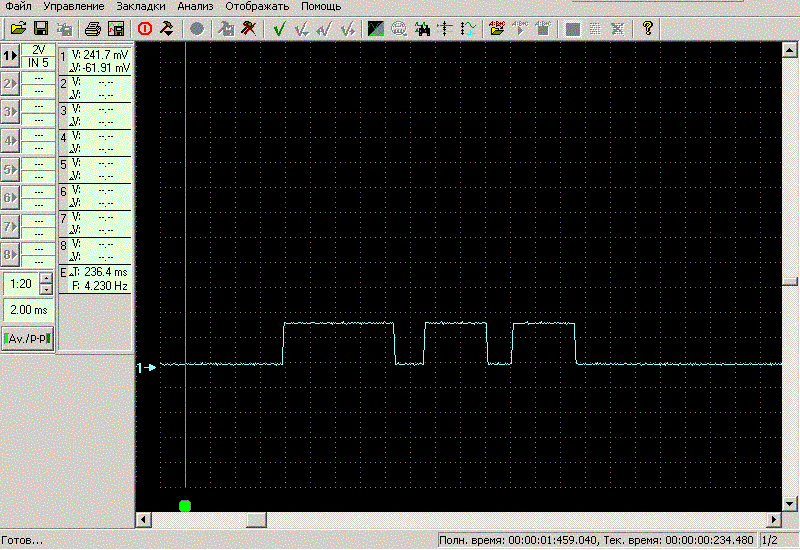800x550 pixels.
Task: Toggle channel 4 button
Action: pyautogui.click(x=10, y=140)
